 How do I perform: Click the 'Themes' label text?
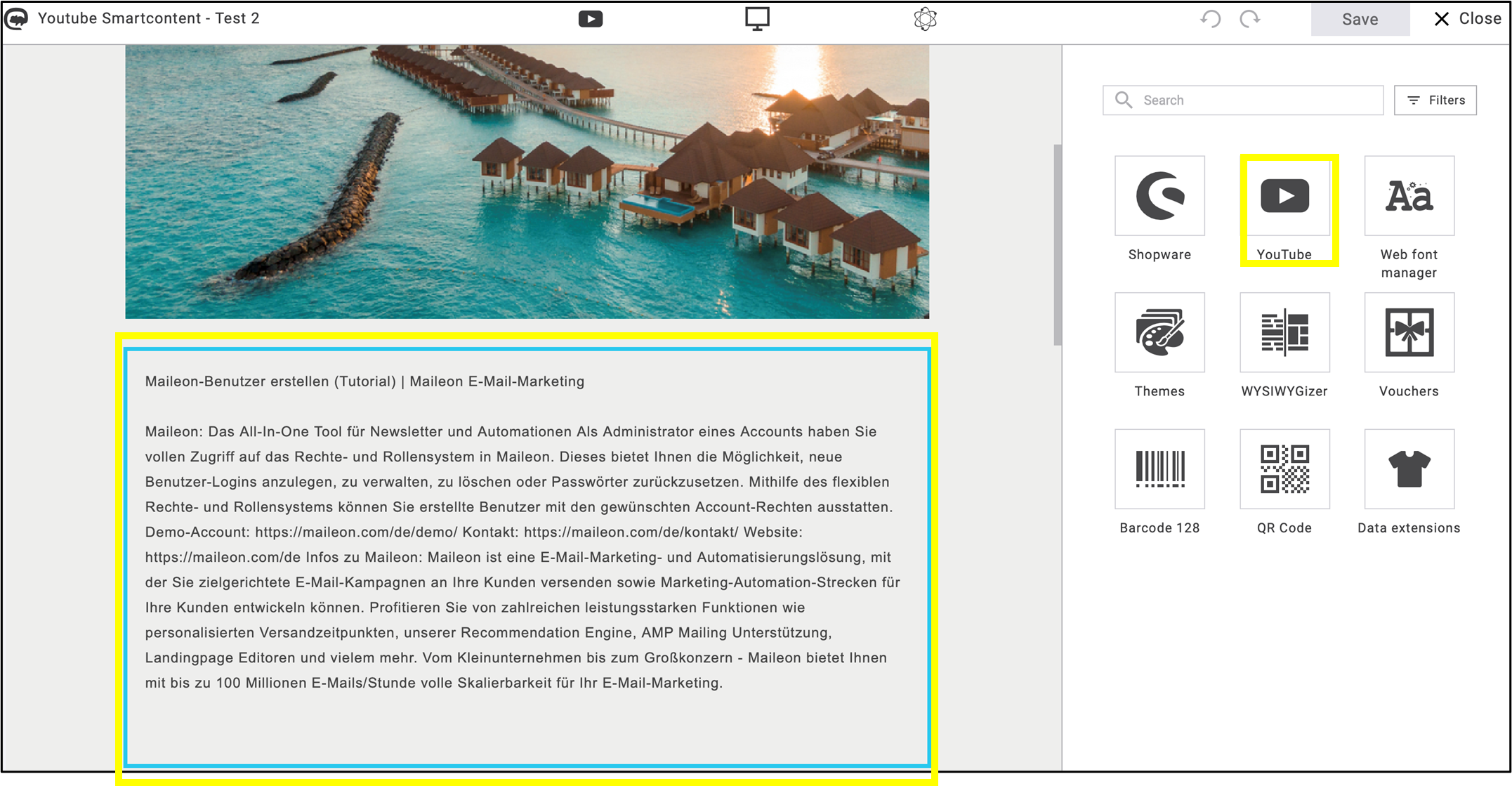(x=1159, y=391)
